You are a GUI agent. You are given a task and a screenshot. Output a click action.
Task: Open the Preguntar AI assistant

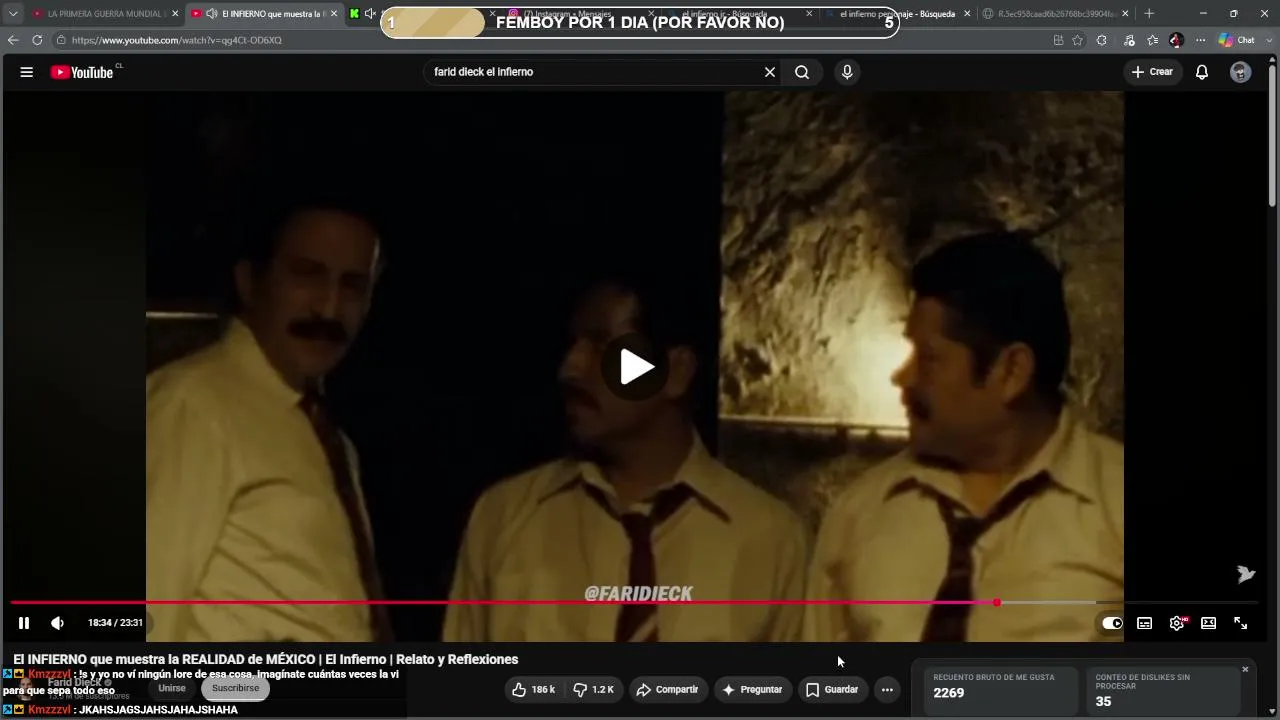tap(752, 689)
